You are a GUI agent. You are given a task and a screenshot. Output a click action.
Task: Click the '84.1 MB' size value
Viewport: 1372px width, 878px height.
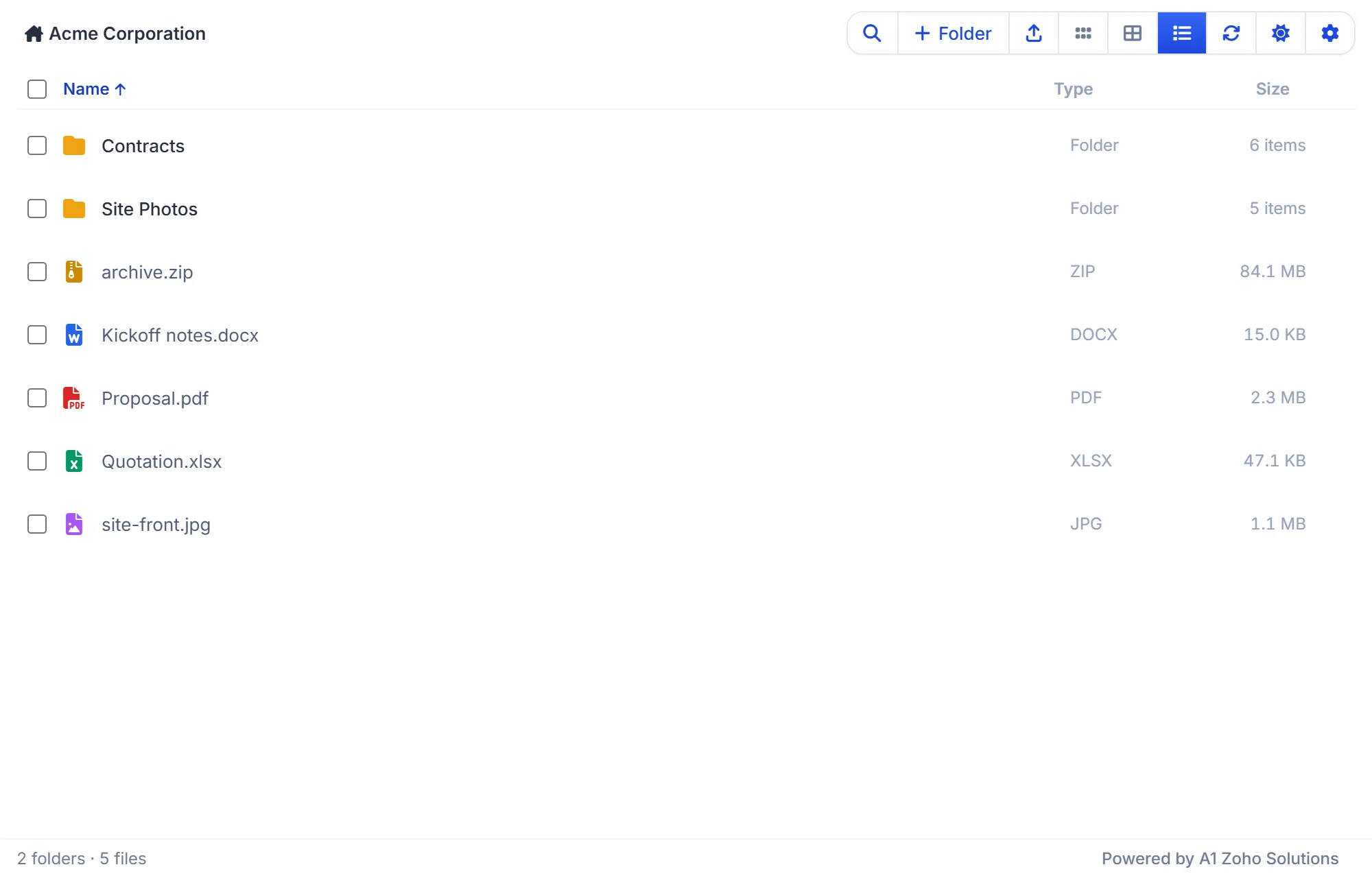(1273, 272)
